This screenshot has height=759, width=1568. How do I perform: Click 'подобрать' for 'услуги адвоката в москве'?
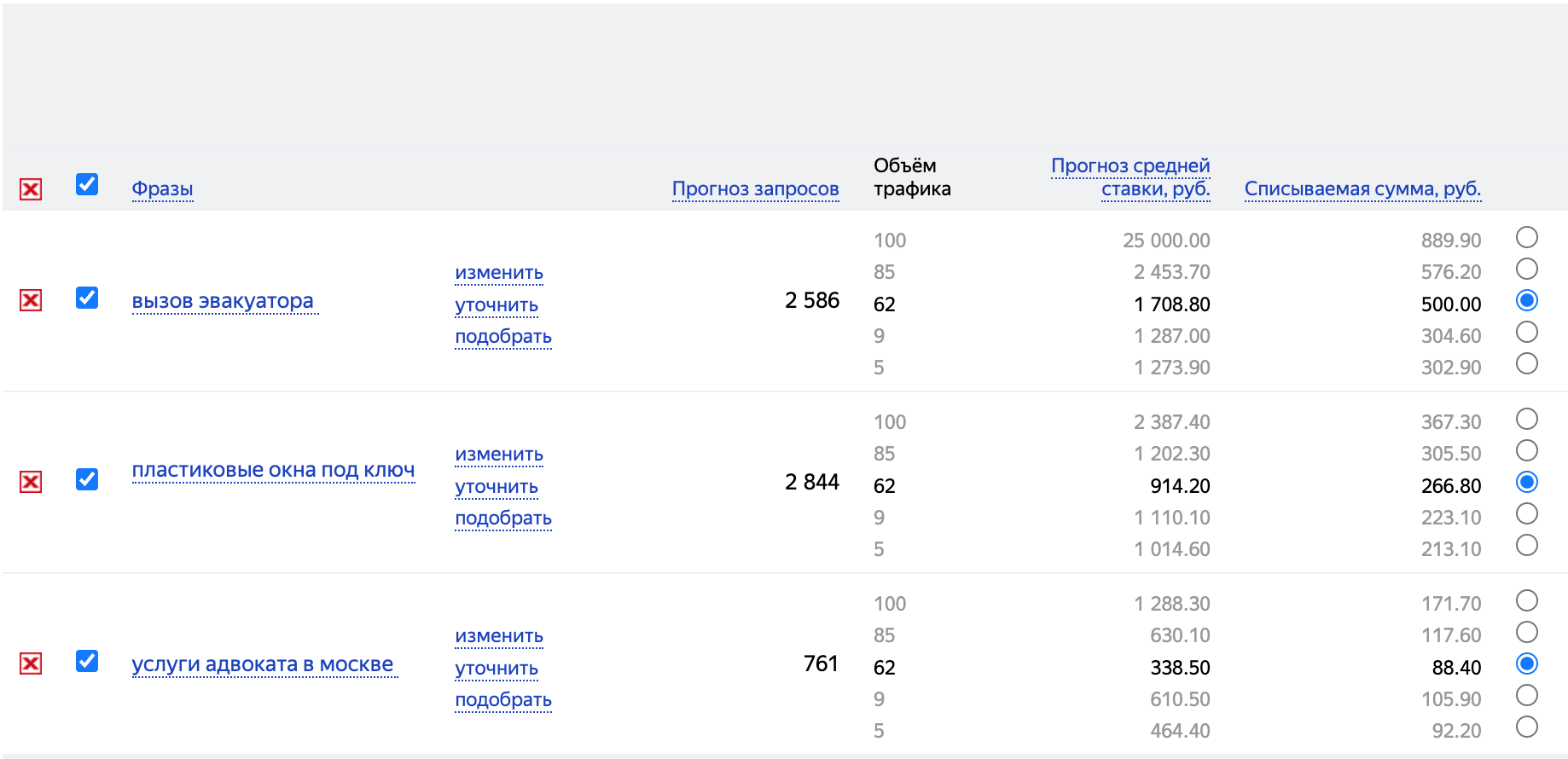point(503,700)
